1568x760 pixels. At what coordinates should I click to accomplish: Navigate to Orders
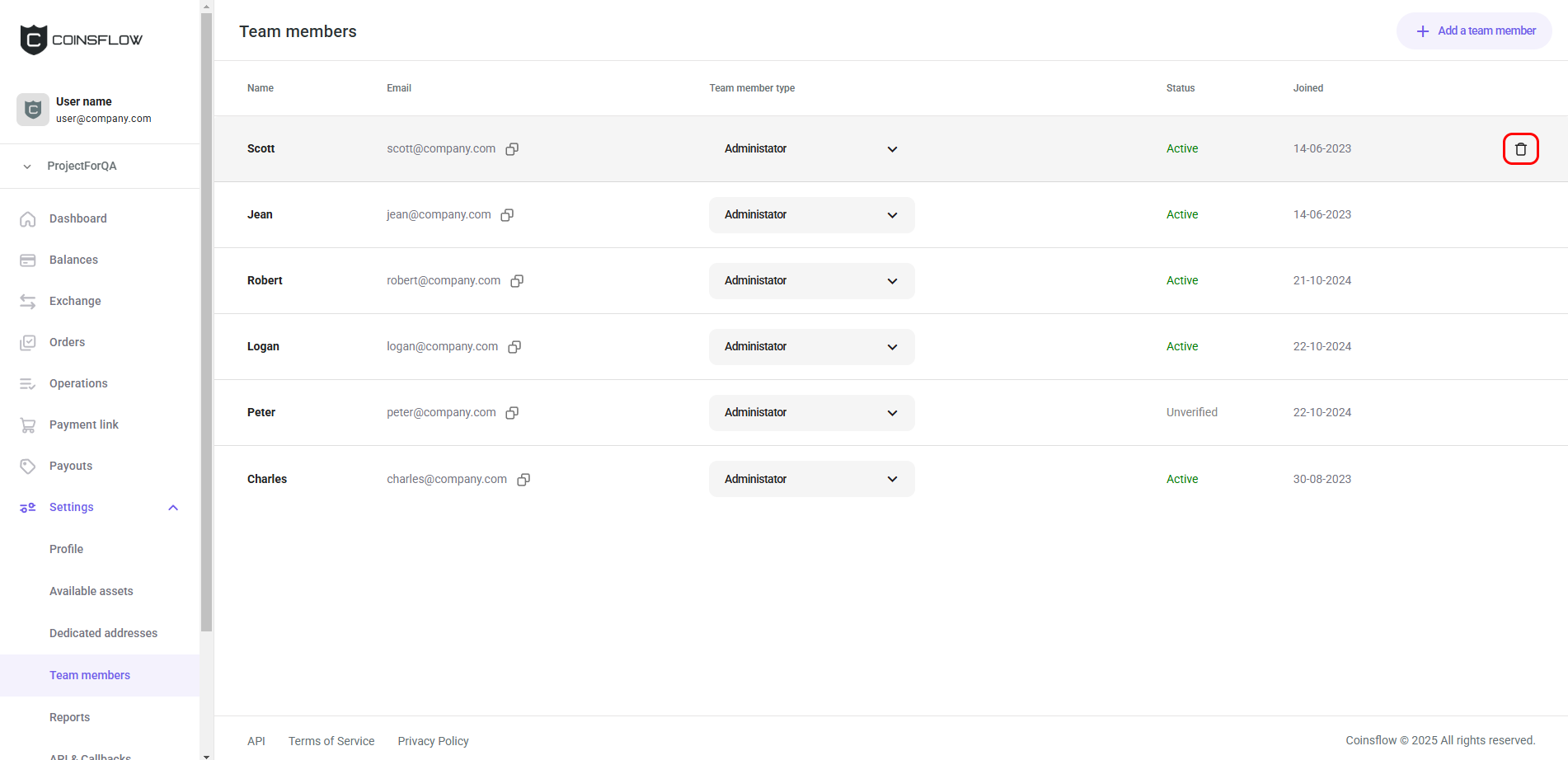[67, 342]
